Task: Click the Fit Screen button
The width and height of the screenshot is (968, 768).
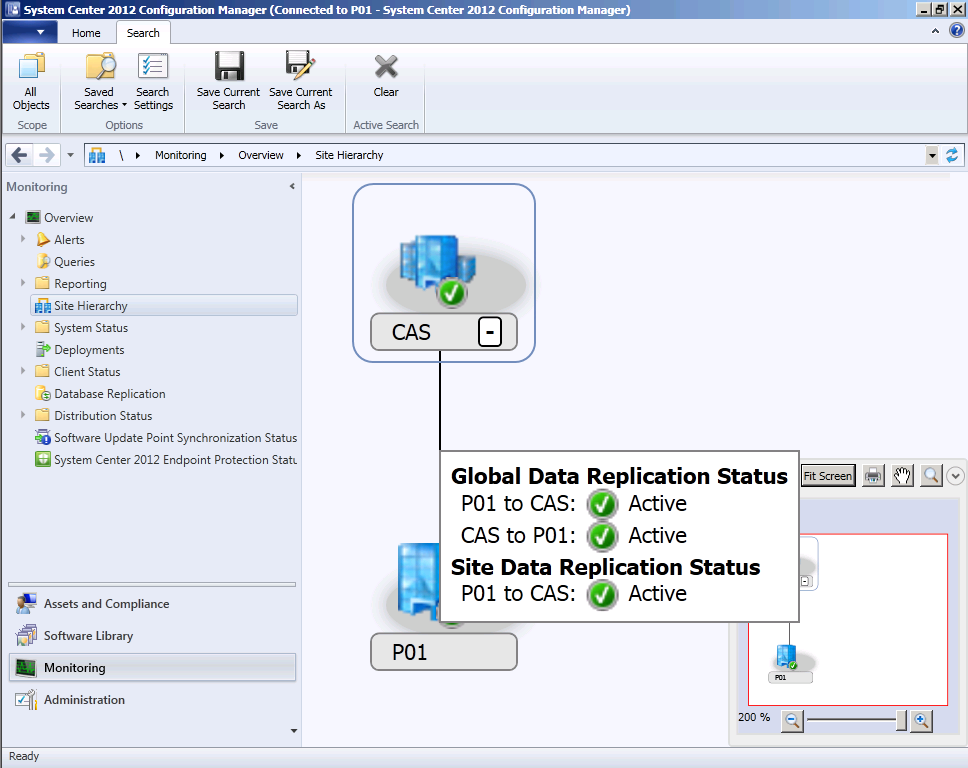Action: tap(828, 476)
